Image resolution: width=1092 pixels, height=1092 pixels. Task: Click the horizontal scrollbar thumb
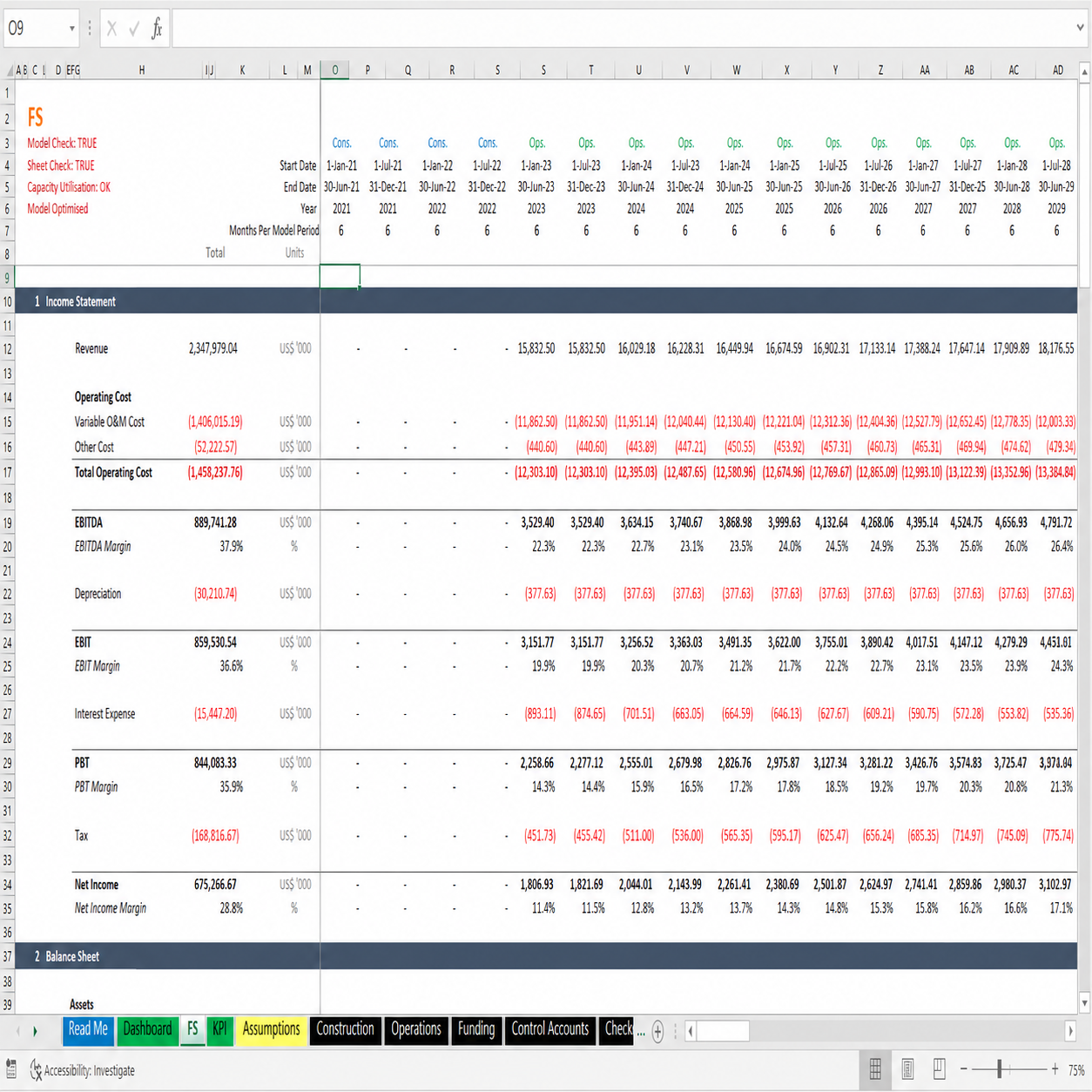(723, 1032)
